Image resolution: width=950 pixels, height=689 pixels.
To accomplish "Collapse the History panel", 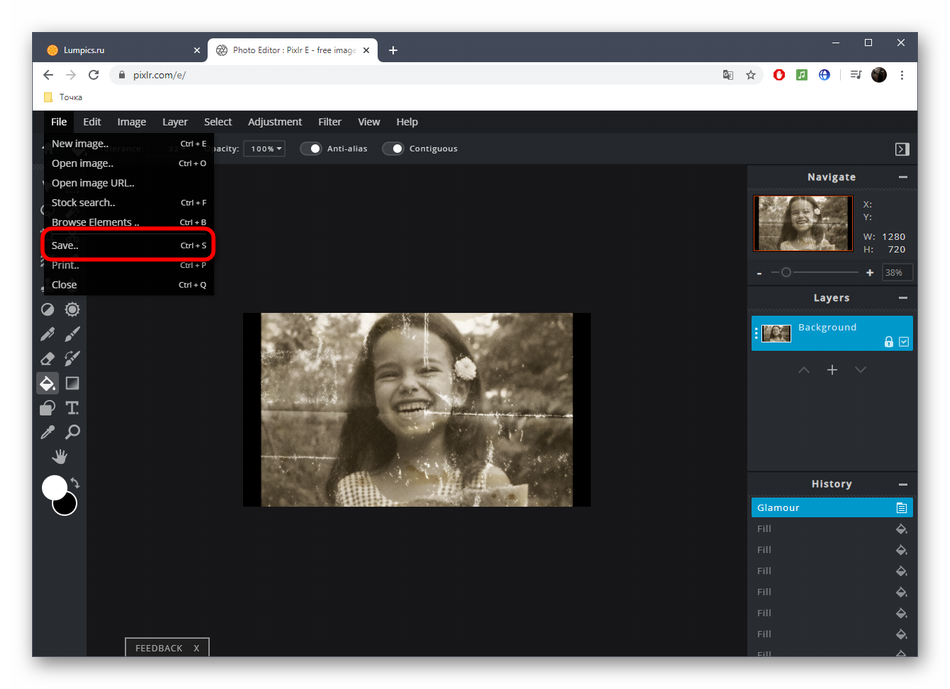I will (902, 484).
